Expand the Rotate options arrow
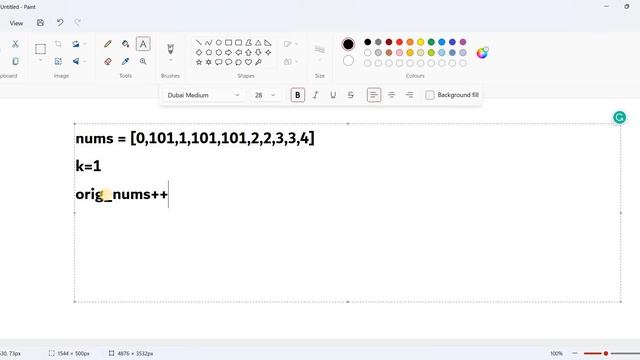 84,44
